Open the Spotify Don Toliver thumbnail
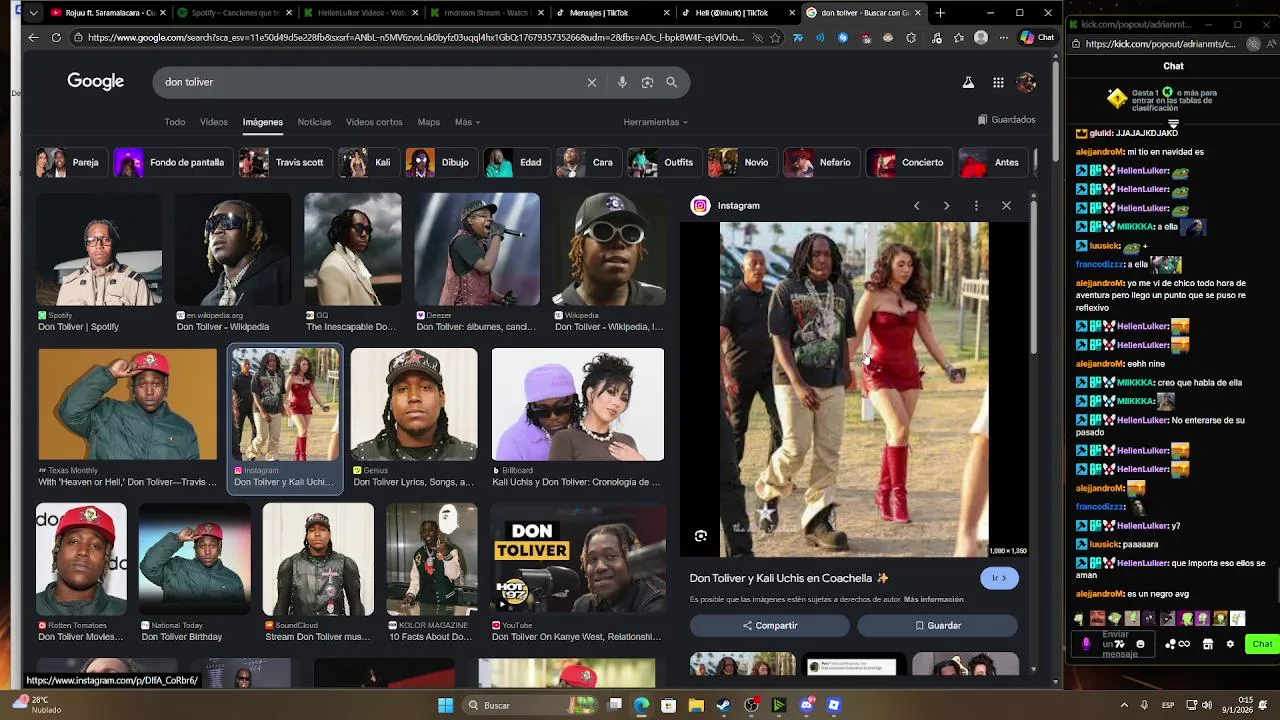The width and height of the screenshot is (1280, 720). click(99, 250)
